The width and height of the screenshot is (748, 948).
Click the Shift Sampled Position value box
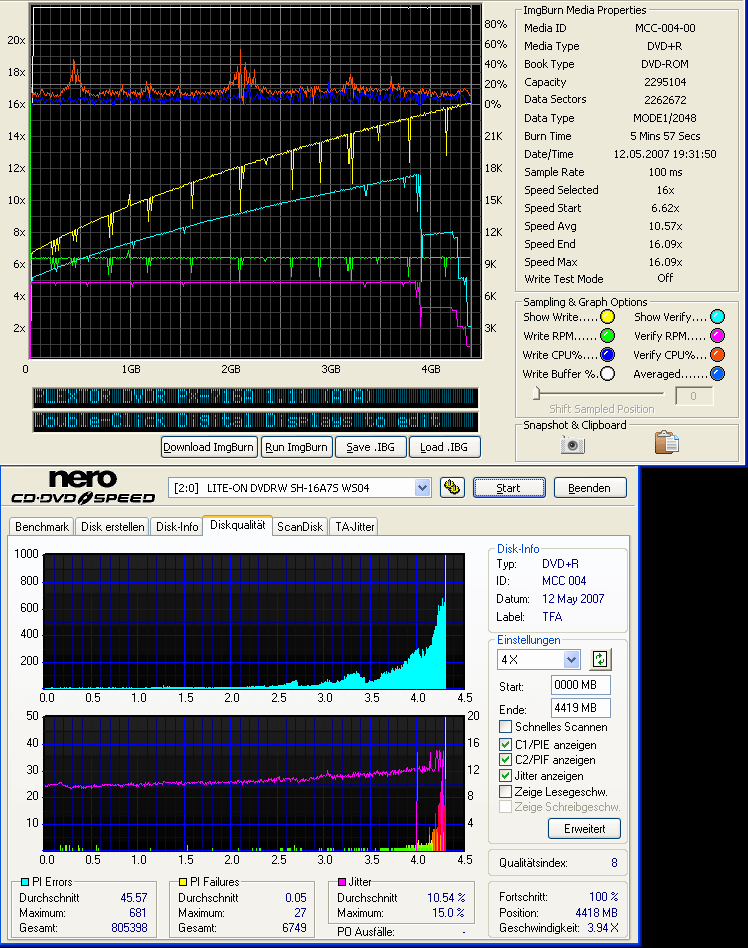693,396
